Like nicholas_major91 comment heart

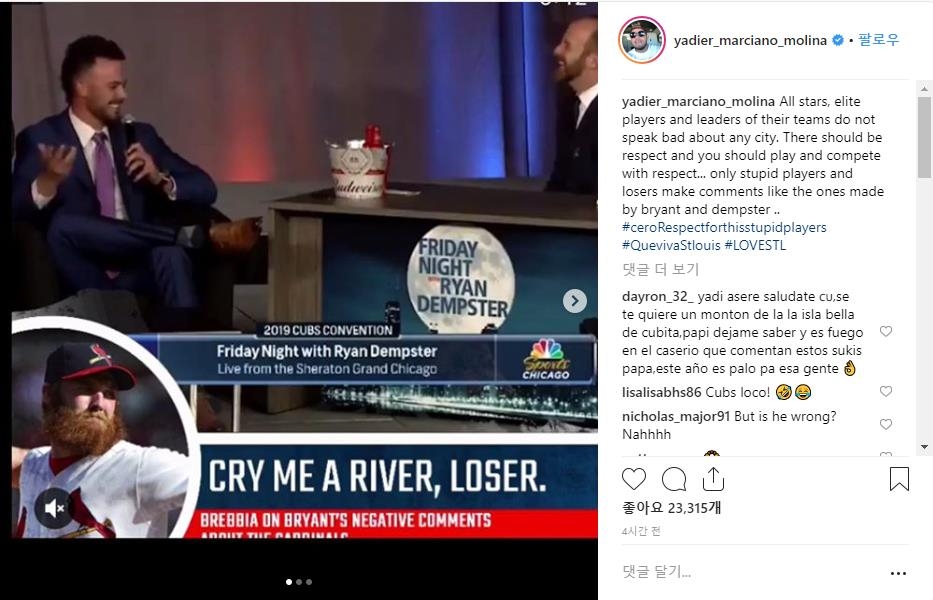coord(885,424)
